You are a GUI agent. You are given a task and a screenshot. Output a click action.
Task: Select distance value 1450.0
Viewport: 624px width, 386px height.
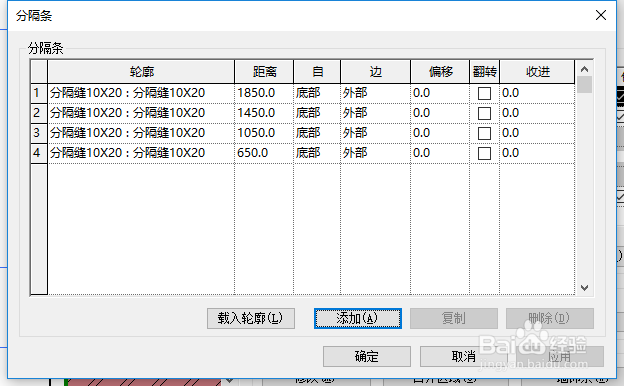(x=264, y=113)
